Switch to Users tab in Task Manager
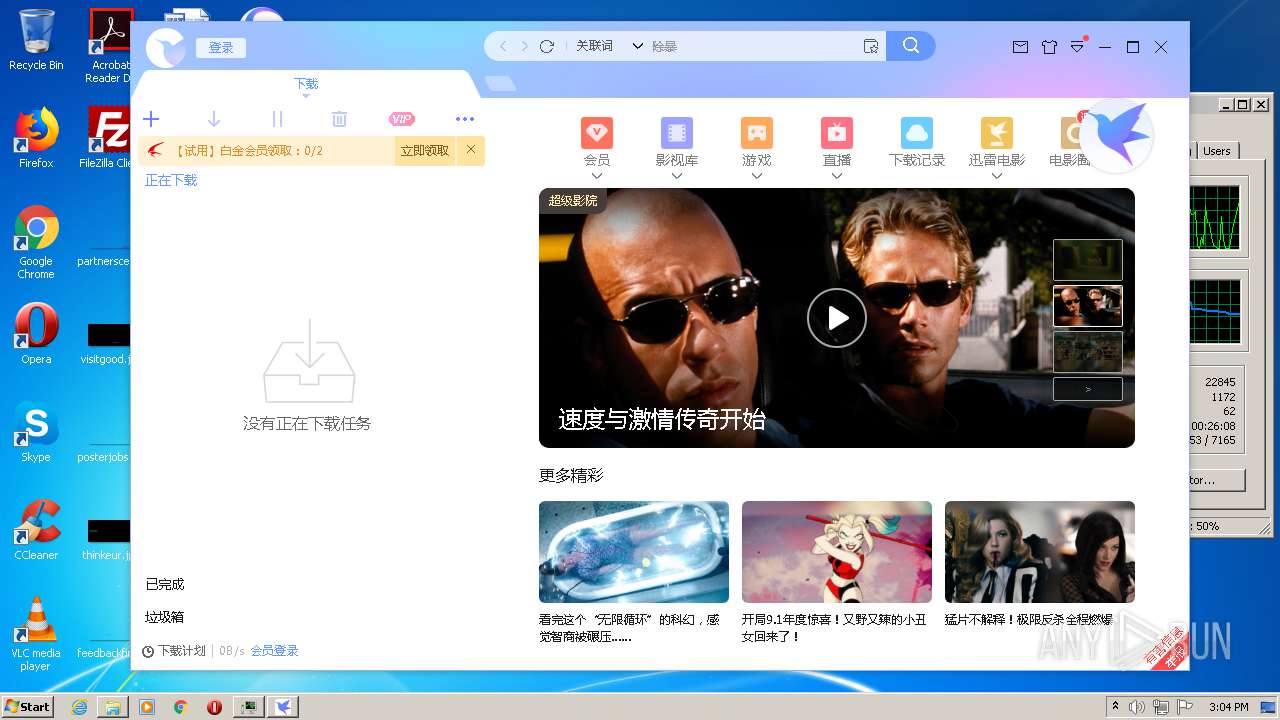1280x720 pixels. point(1217,151)
